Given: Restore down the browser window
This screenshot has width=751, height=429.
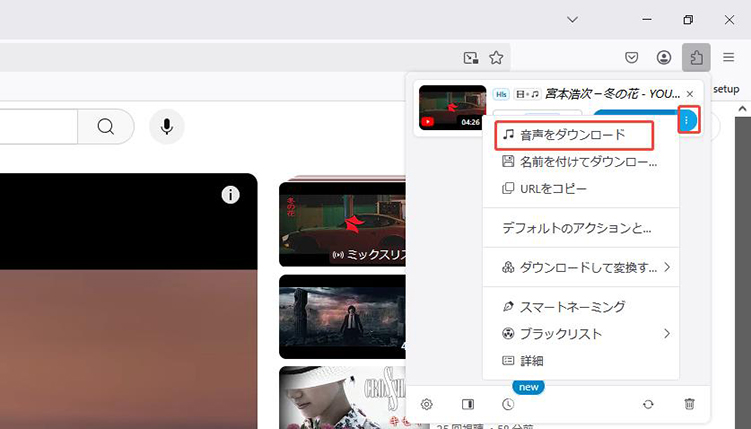Looking at the screenshot, I should click(688, 20).
